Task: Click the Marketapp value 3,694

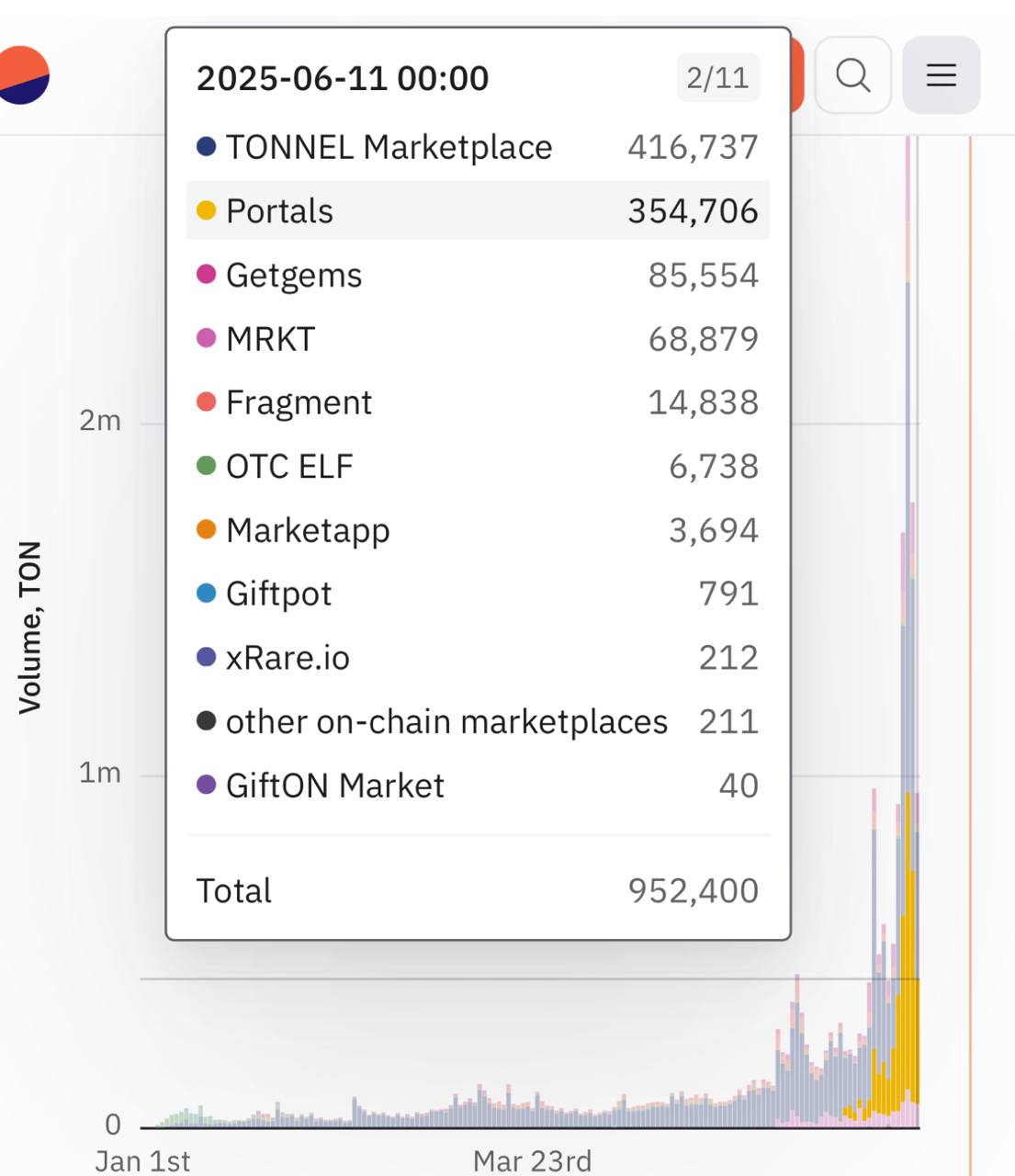Action: pyautogui.click(x=714, y=530)
